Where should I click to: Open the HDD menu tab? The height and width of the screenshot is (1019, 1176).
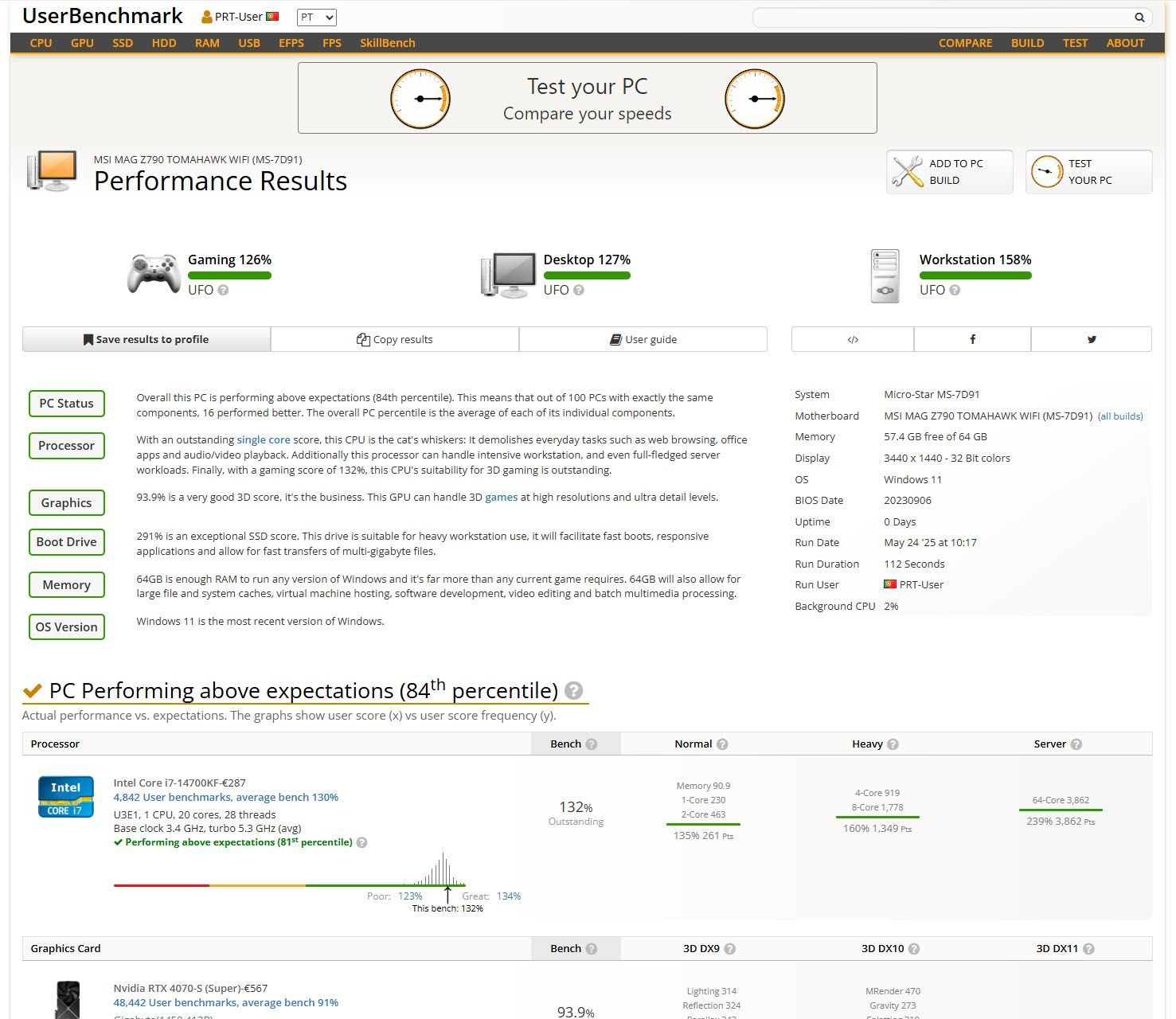coord(164,43)
